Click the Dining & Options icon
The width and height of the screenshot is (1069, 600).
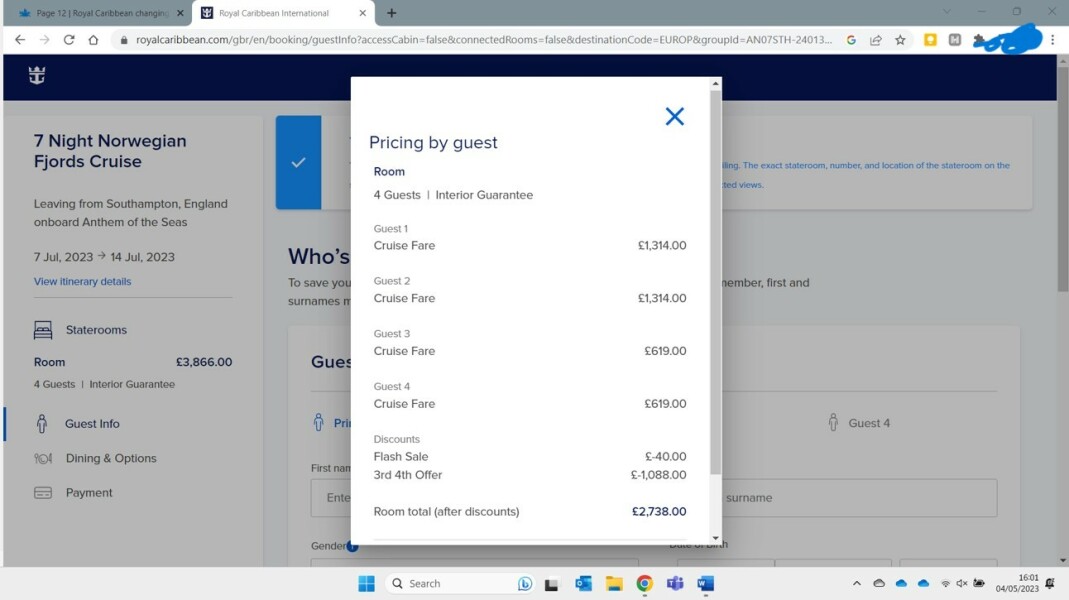pyautogui.click(x=43, y=458)
